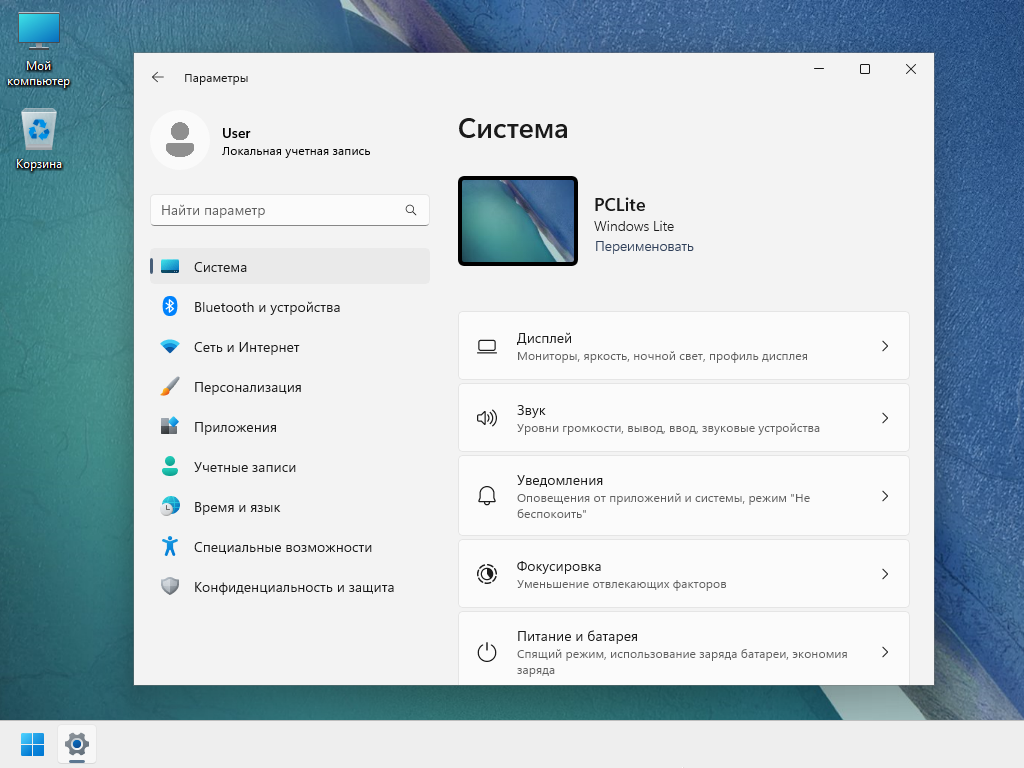This screenshot has width=1024, height=768.
Task: Open the Windows Start menu
Action: point(32,744)
